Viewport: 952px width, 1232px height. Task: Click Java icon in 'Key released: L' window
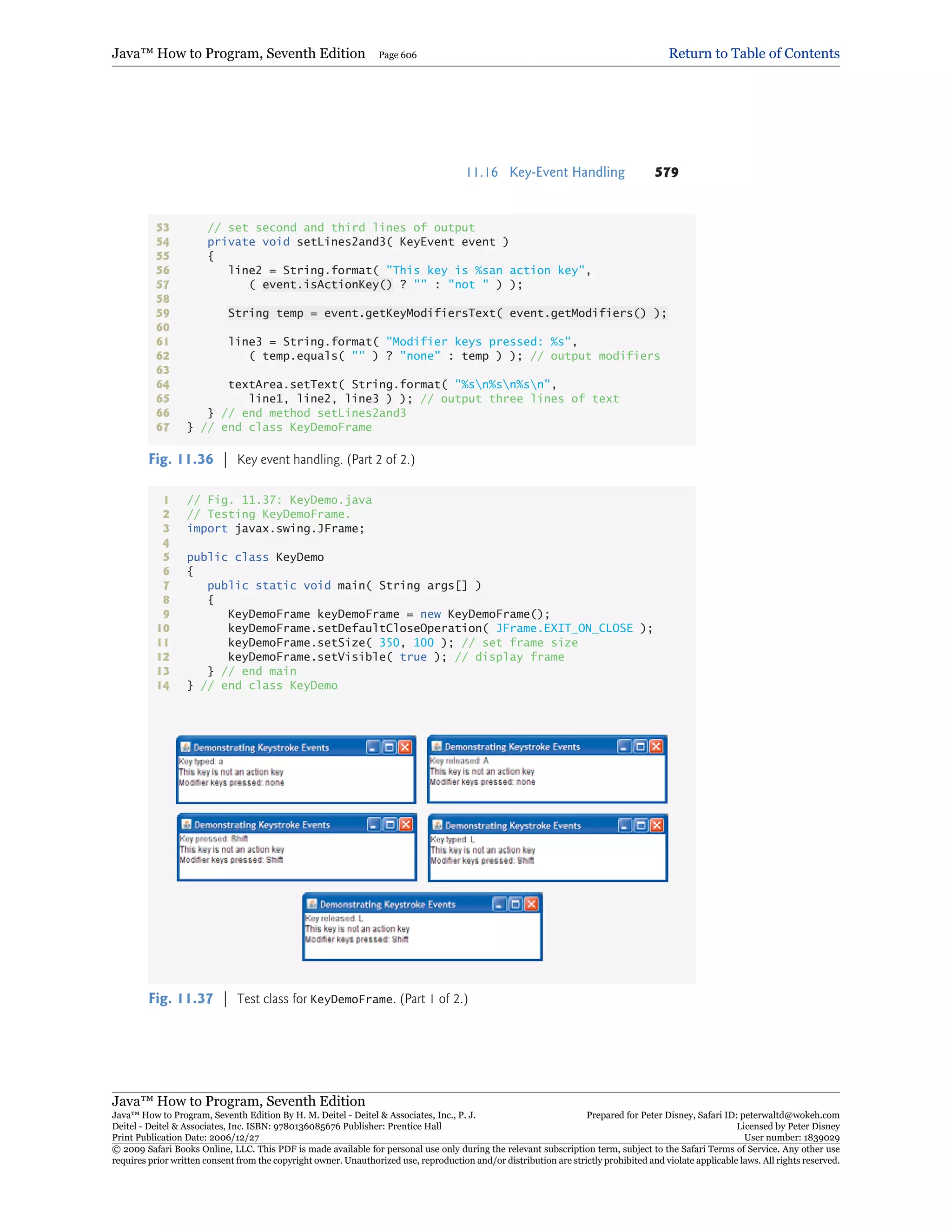pos(312,904)
